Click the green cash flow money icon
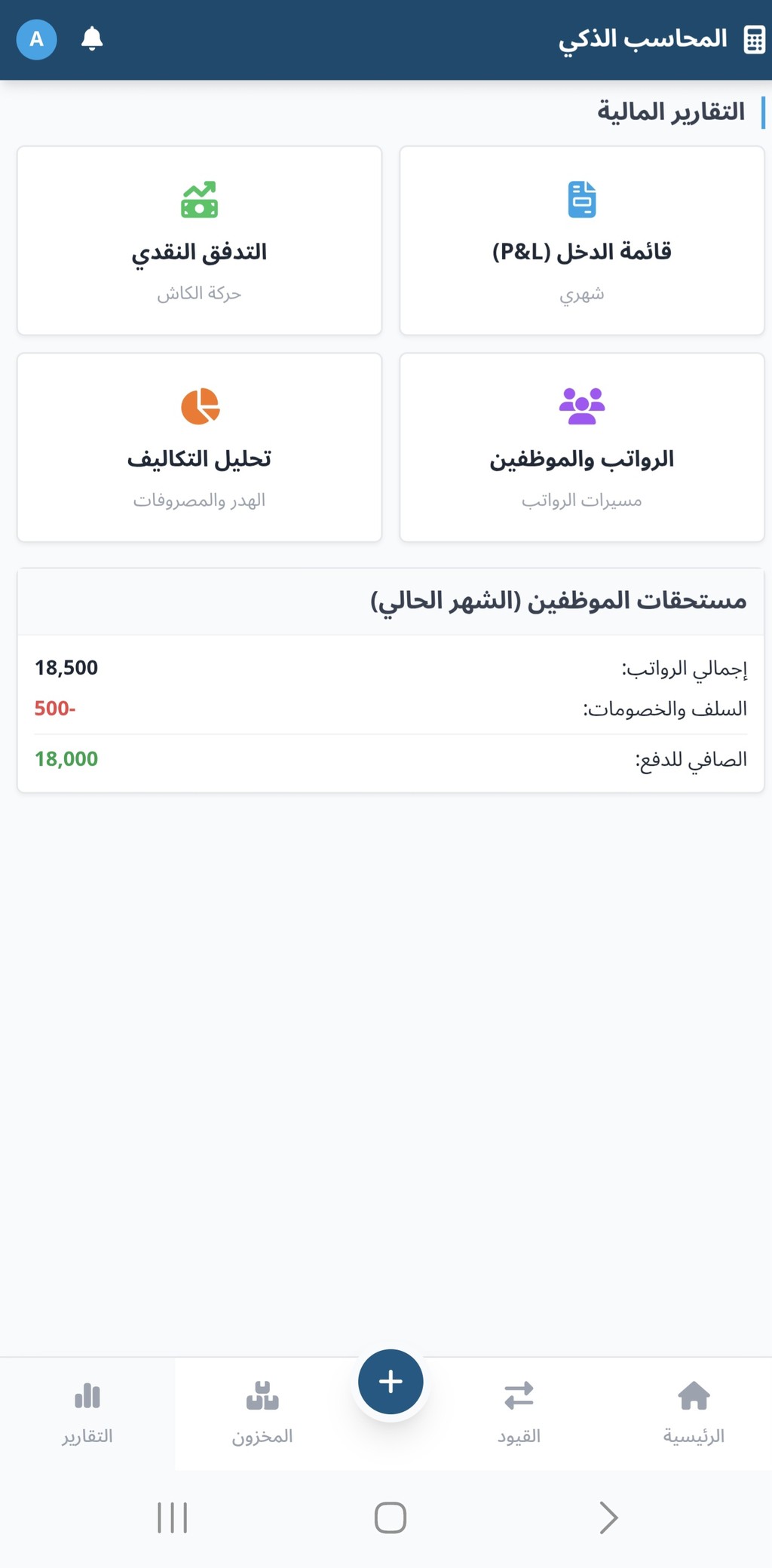This screenshot has height=1568, width=772. click(x=199, y=200)
